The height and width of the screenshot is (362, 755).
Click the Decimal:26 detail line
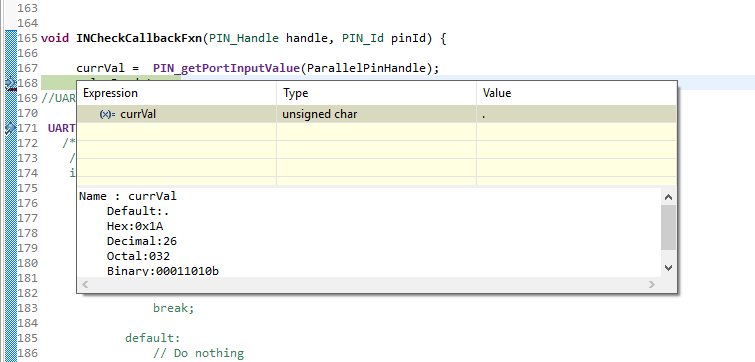point(142,241)
